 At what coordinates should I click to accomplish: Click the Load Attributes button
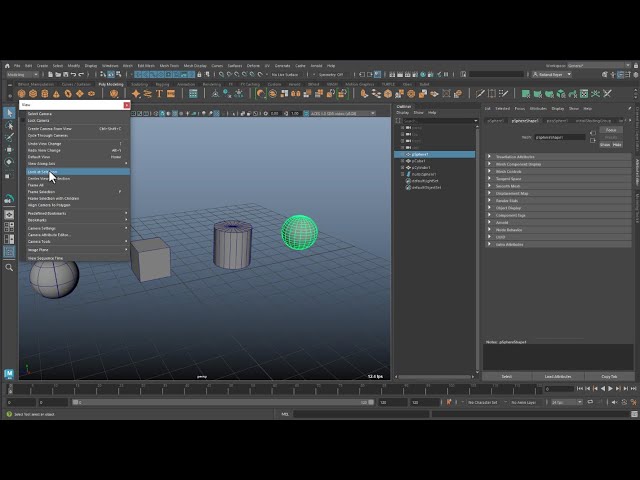pos(558,376)
